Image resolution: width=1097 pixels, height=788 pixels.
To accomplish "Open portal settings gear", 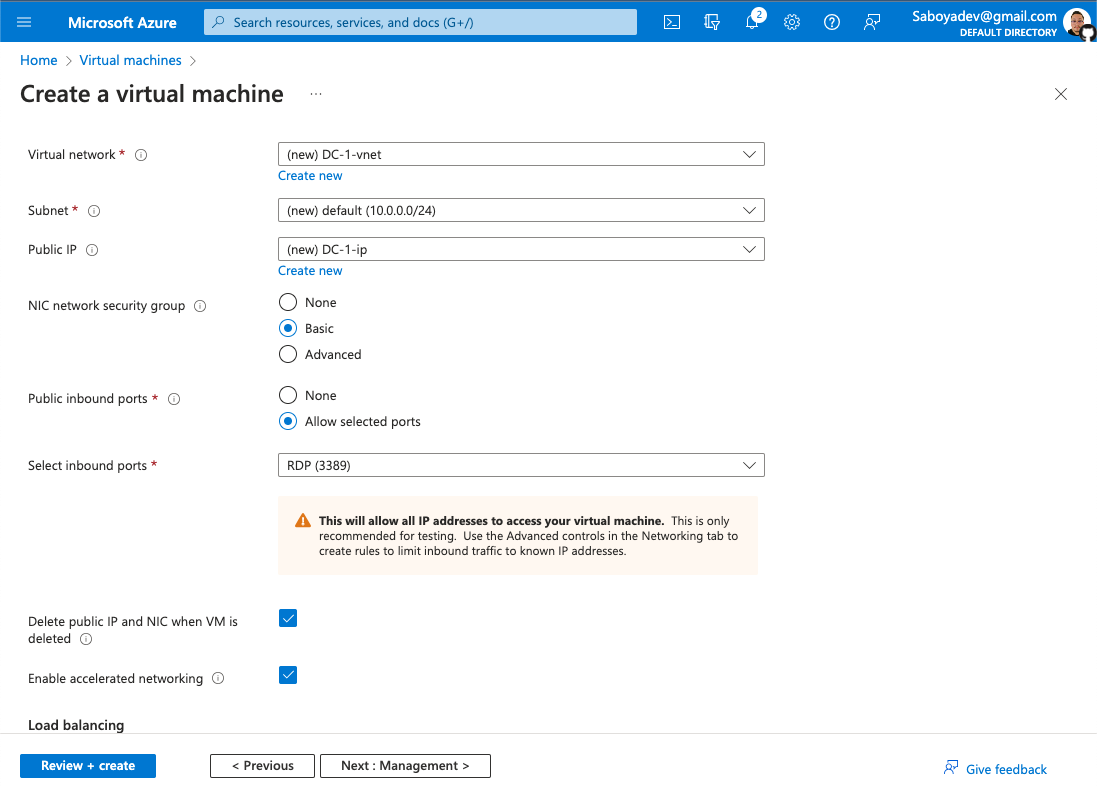I will (x=791, y=22).
